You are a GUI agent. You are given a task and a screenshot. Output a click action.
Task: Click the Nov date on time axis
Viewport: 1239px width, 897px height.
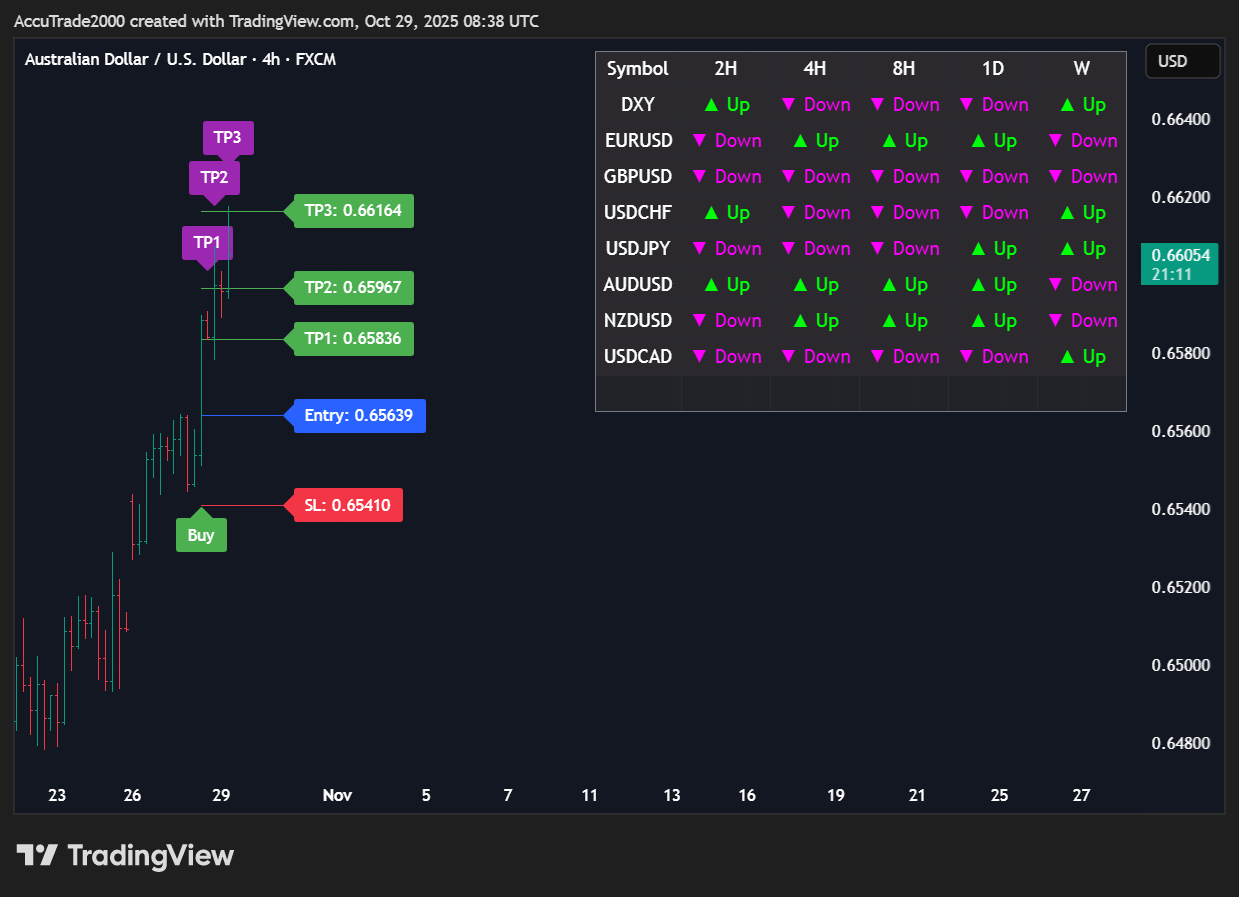(337, 796)
